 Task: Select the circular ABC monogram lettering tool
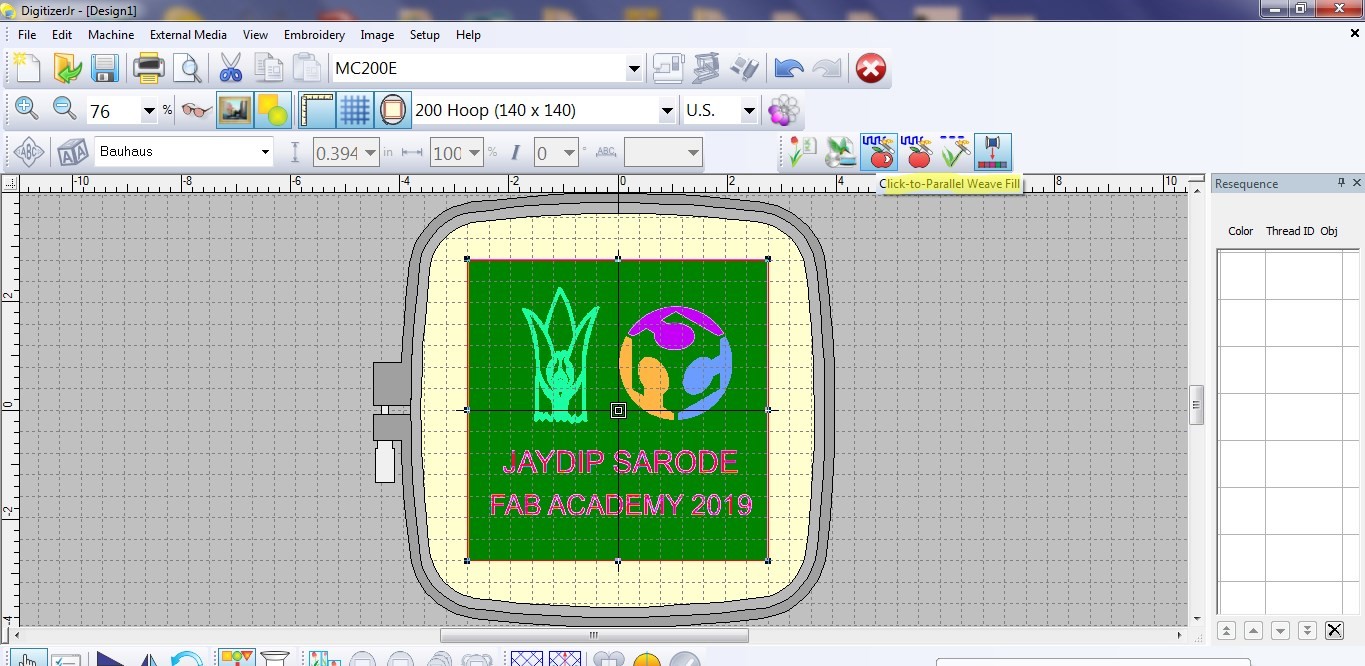[28, 152]
